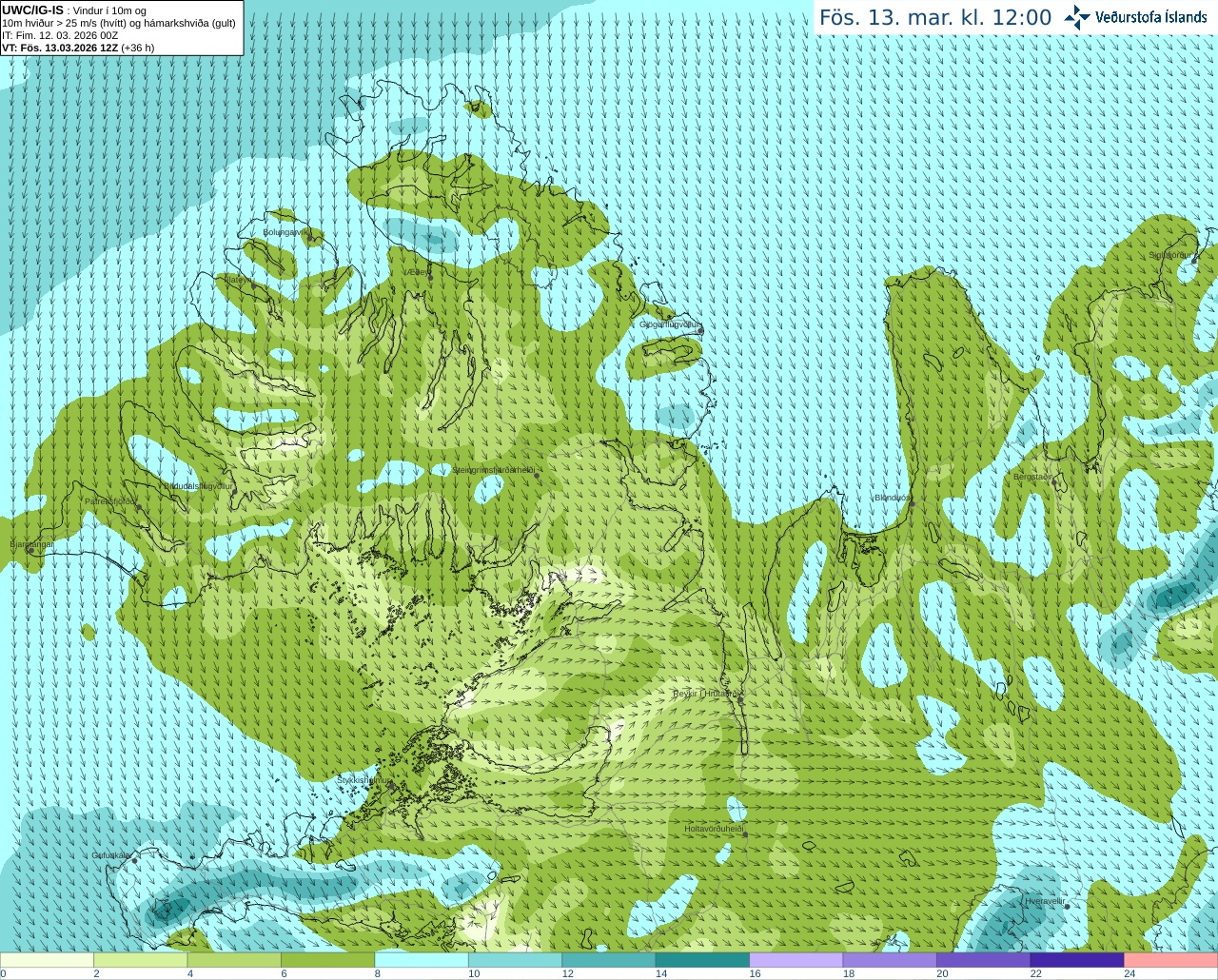Click the Bergsstaðir station label

pos(1032,478)
